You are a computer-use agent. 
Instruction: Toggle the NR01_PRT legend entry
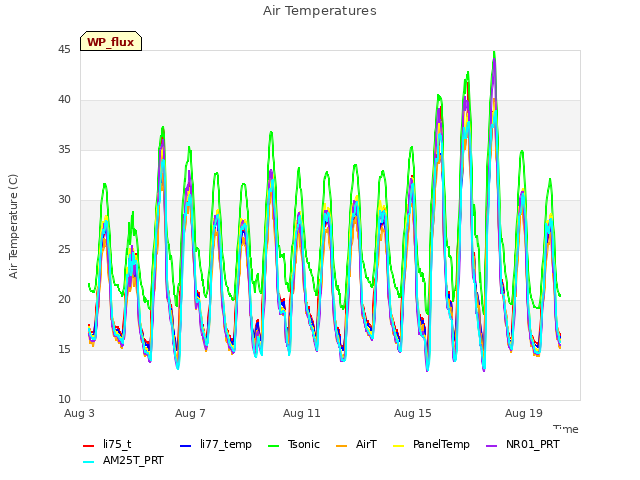pyautogui.click(x=522, y=444)
